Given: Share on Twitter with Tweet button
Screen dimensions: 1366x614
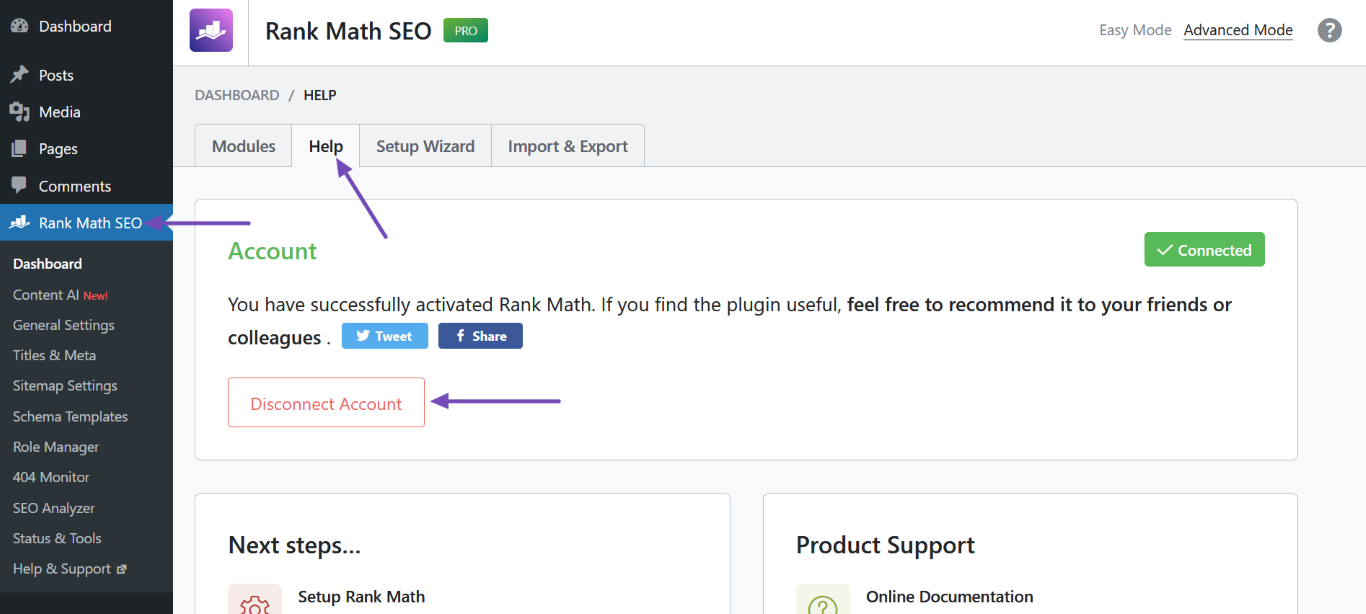Looking at the screenshot, I should coord(385,336).
